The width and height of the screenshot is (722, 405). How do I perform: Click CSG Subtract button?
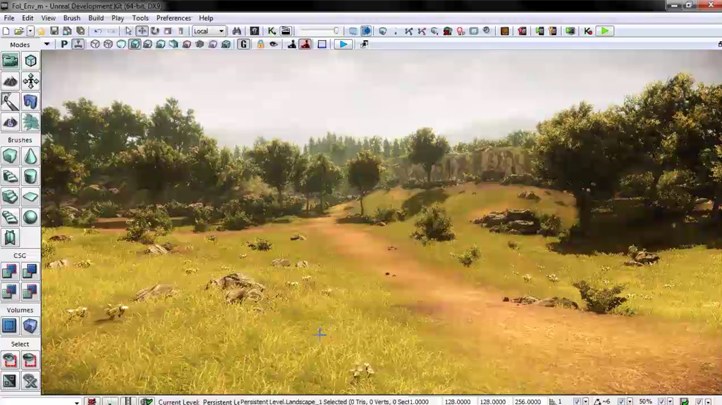coord(30,272)
